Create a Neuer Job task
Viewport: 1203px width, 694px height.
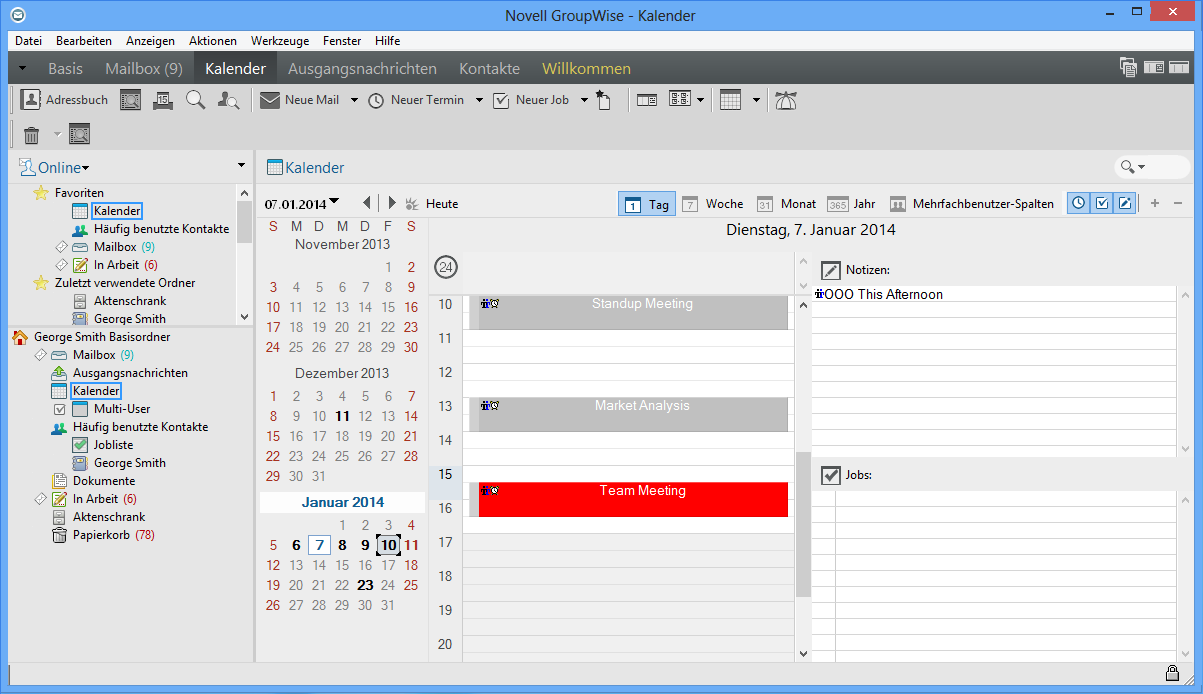pos(531,100)
